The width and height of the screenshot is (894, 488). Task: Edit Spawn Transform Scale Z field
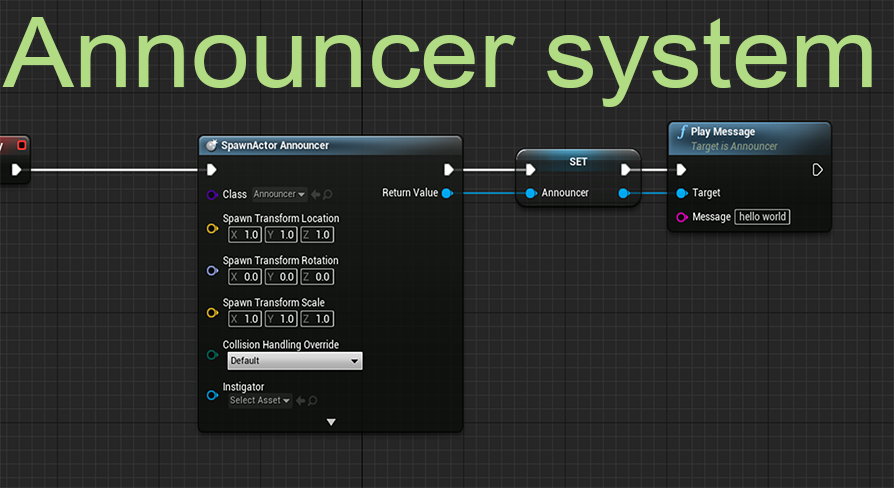(x=317, y=319)
